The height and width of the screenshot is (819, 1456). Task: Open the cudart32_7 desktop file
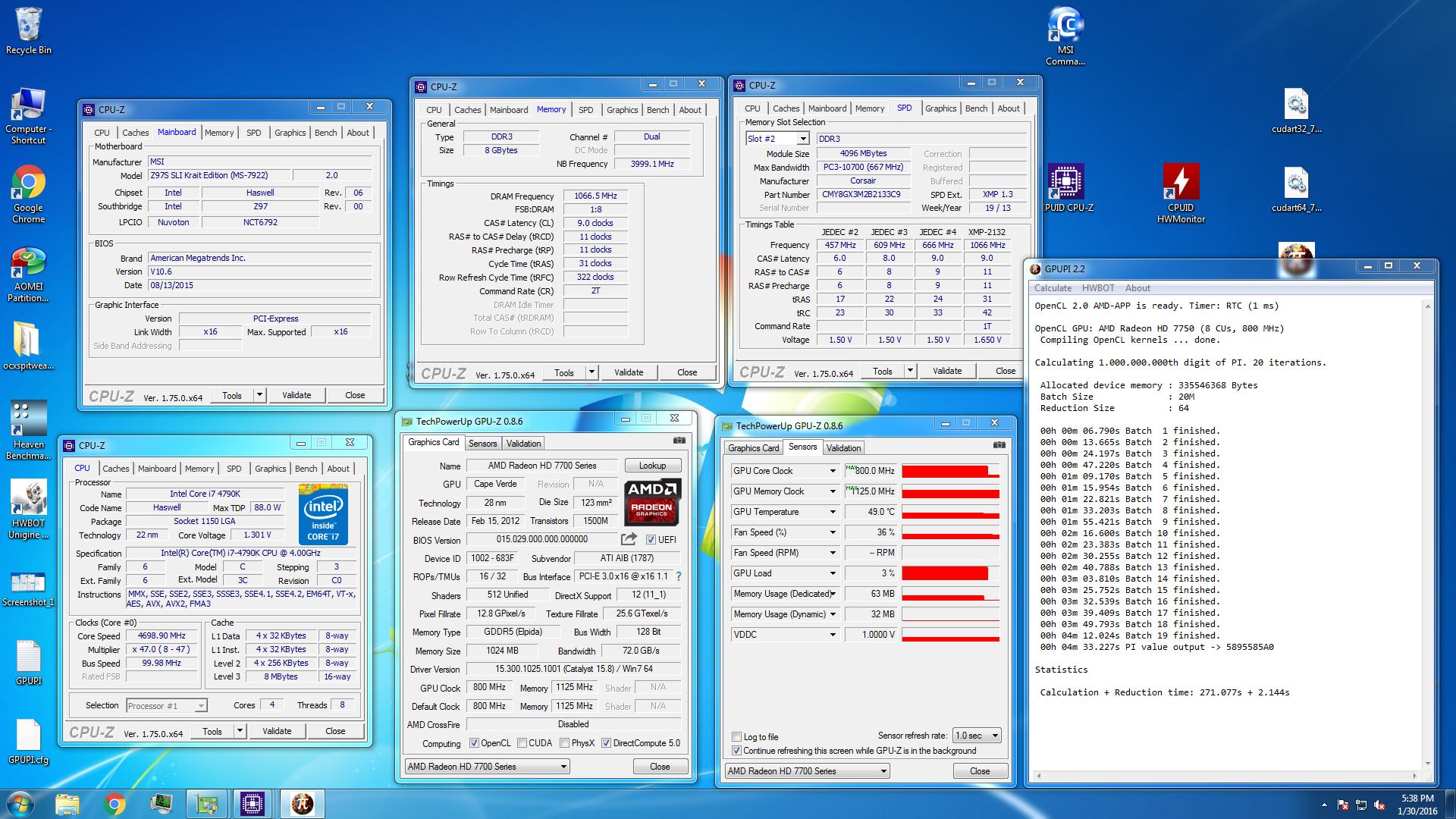pyautogui.click(x=1296, y=111)
